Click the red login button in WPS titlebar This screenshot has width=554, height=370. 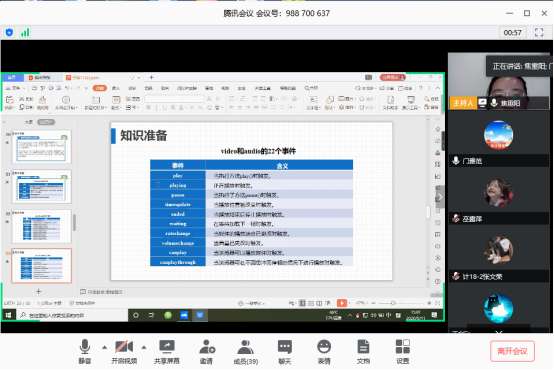[x=392, y=77]
